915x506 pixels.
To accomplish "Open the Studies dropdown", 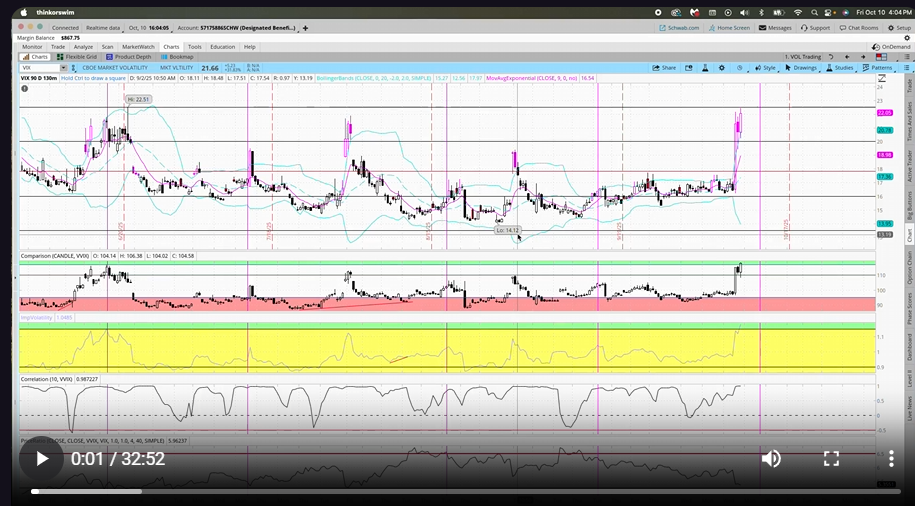I will click(840, 68).
